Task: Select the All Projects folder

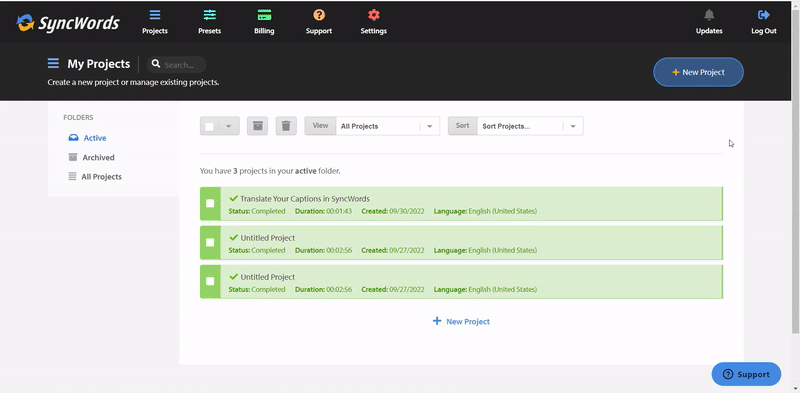Action: click(x=102, y=177)
